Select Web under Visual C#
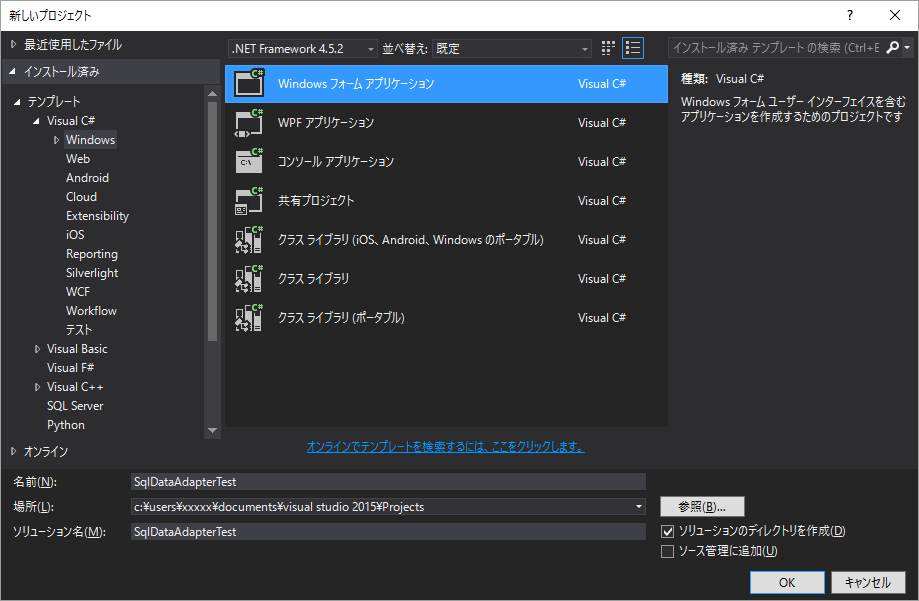 click(x=76, y=158)
